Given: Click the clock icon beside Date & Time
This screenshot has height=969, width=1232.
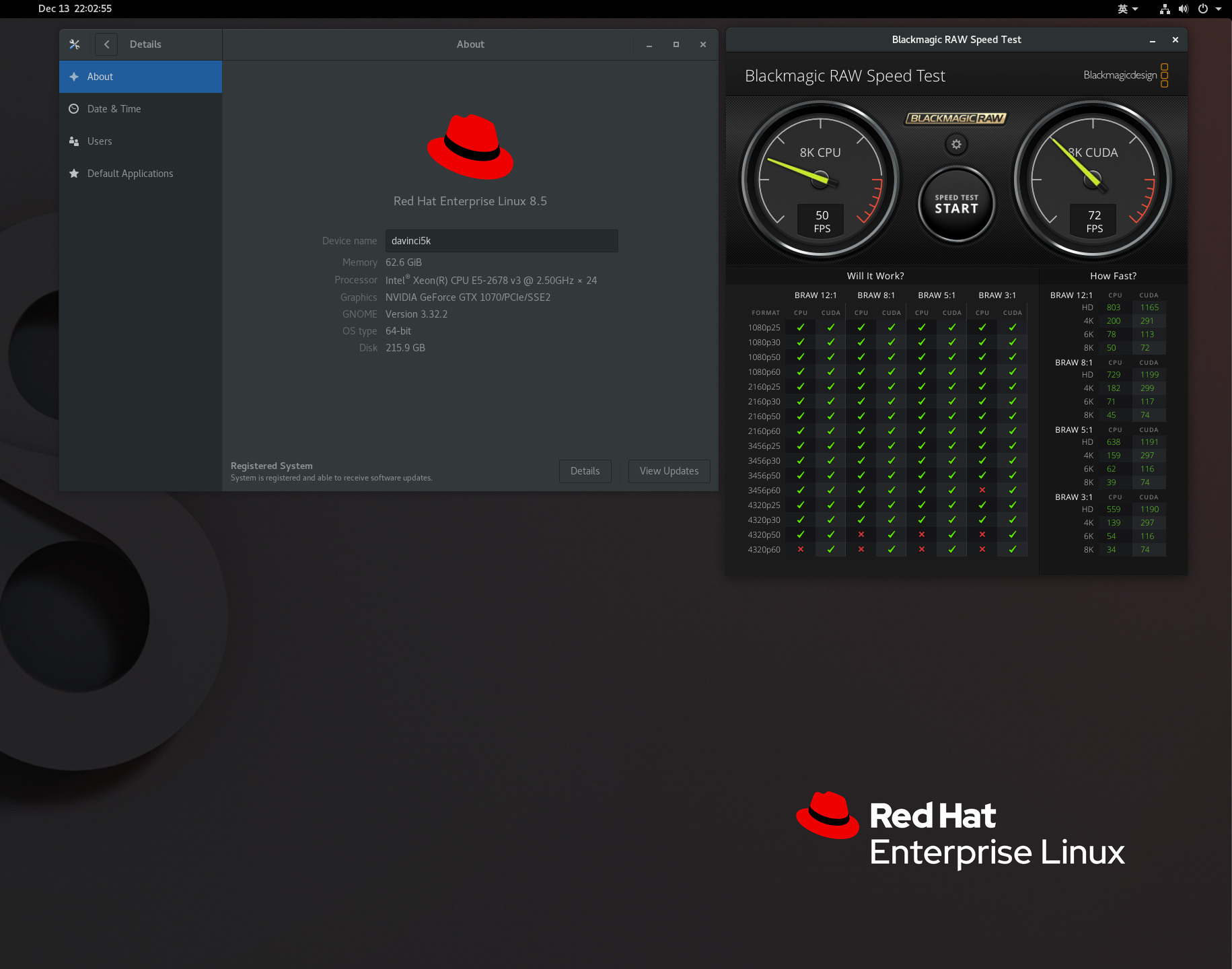Looking at the screenshot, I should point(74,109).
